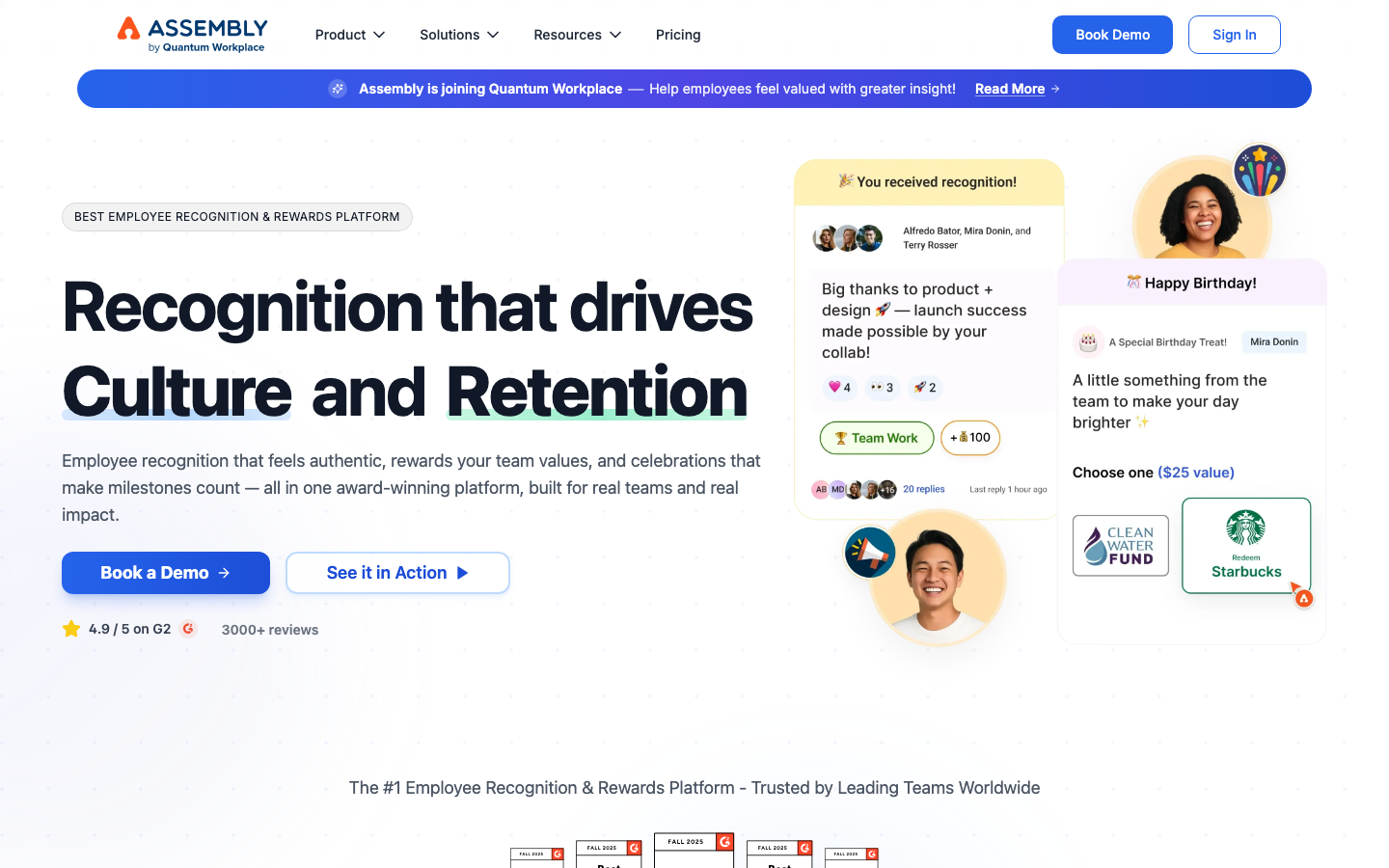Click the "Trusted by Leading Teams Worldwide" tagline

click(x=896, y=788)
